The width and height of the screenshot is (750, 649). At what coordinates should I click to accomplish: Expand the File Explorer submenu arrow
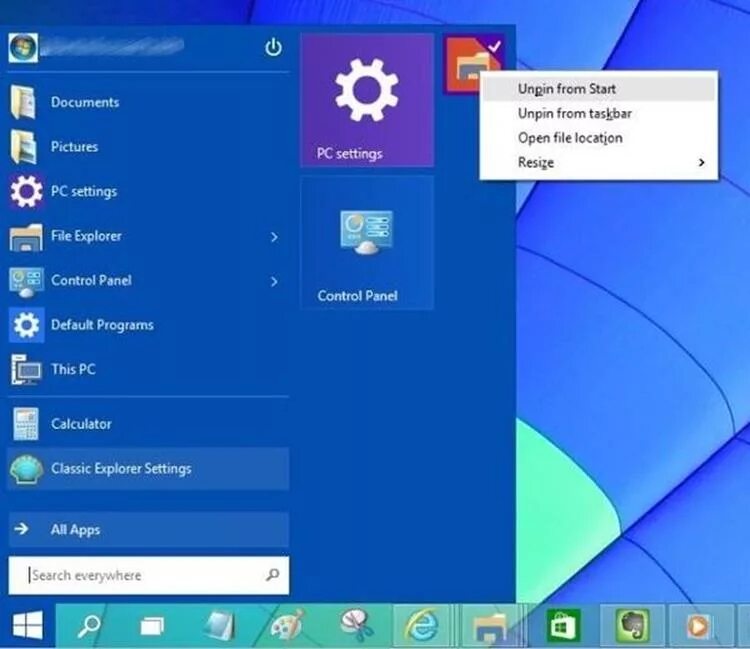coord(274,237)
